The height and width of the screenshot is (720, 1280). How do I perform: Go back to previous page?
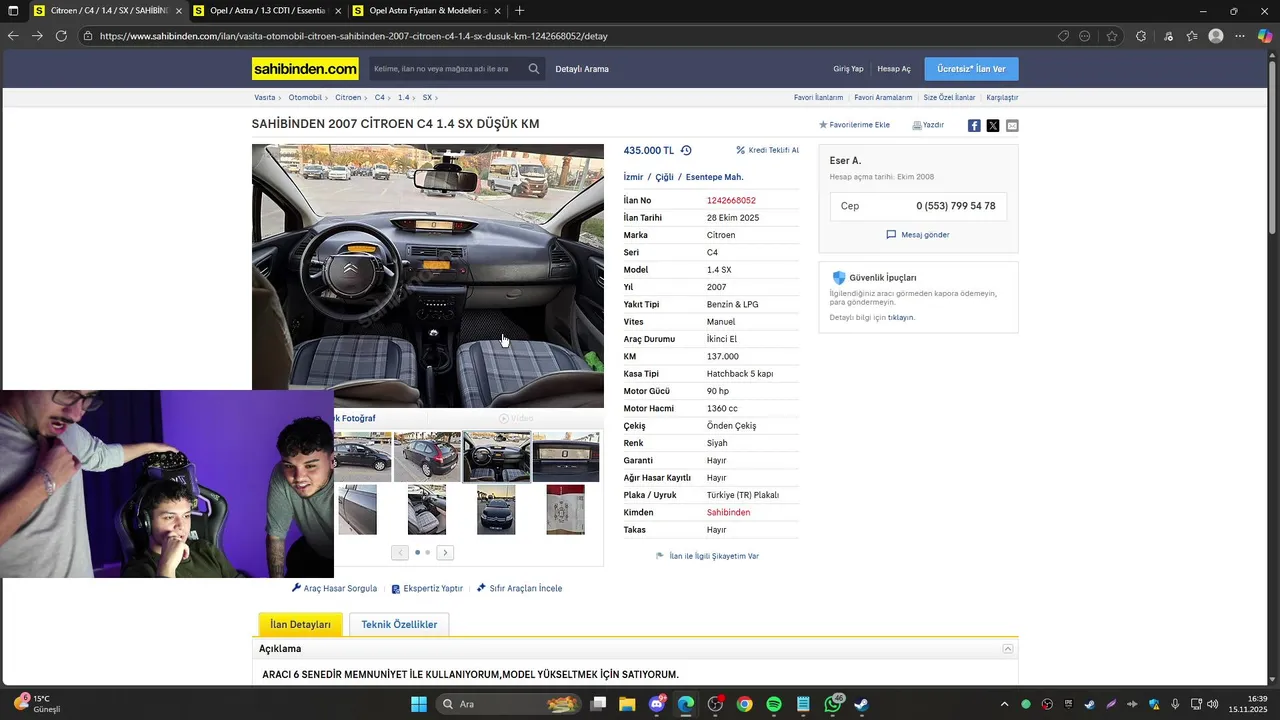click(x=13, y=36)
